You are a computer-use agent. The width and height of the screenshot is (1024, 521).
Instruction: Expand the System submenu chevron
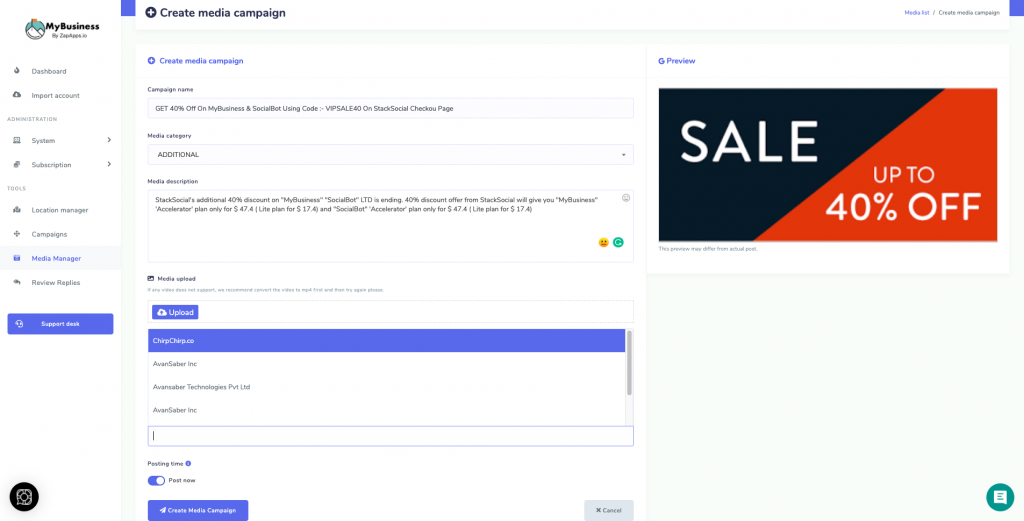[109, 140]
